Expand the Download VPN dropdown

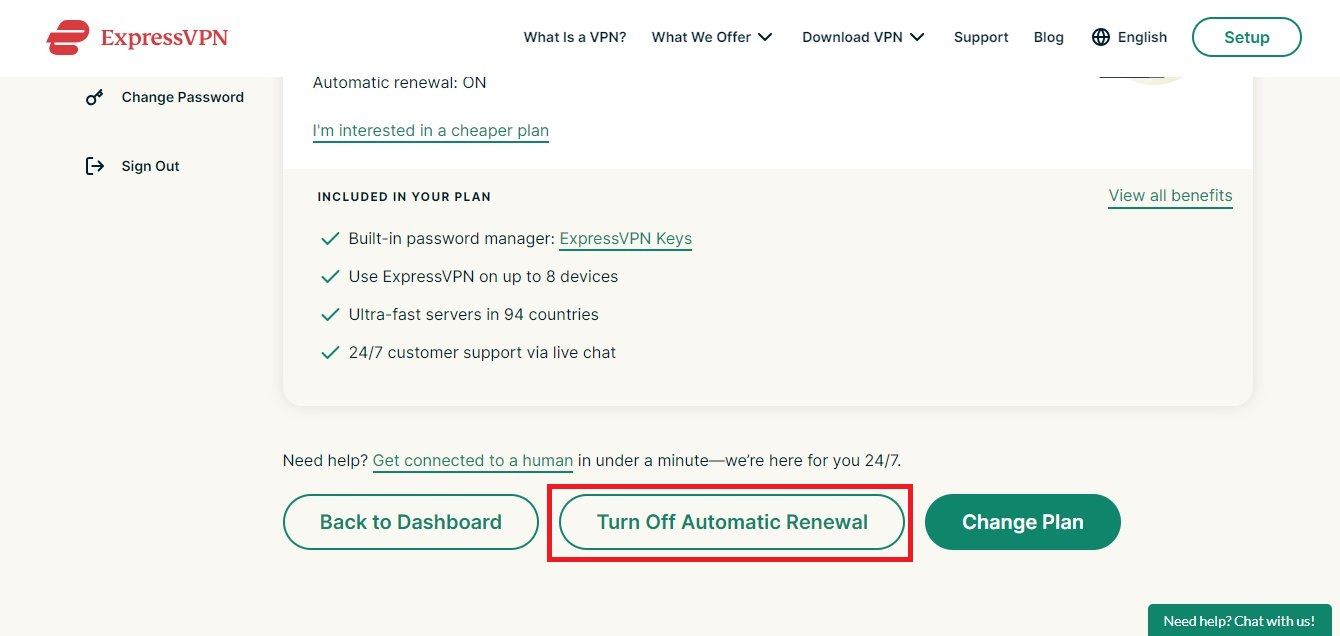click(863, 37)
